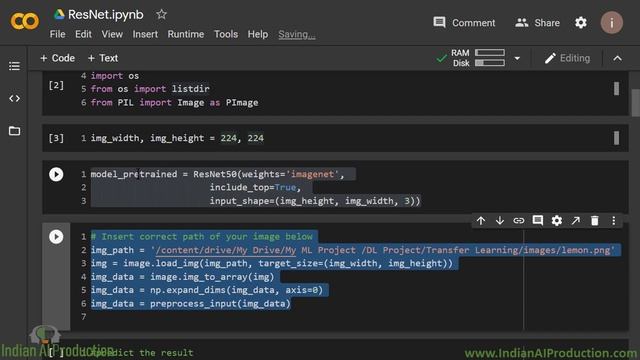Move the selected cell up
The image size is (640, 360).
pos(481,221)
